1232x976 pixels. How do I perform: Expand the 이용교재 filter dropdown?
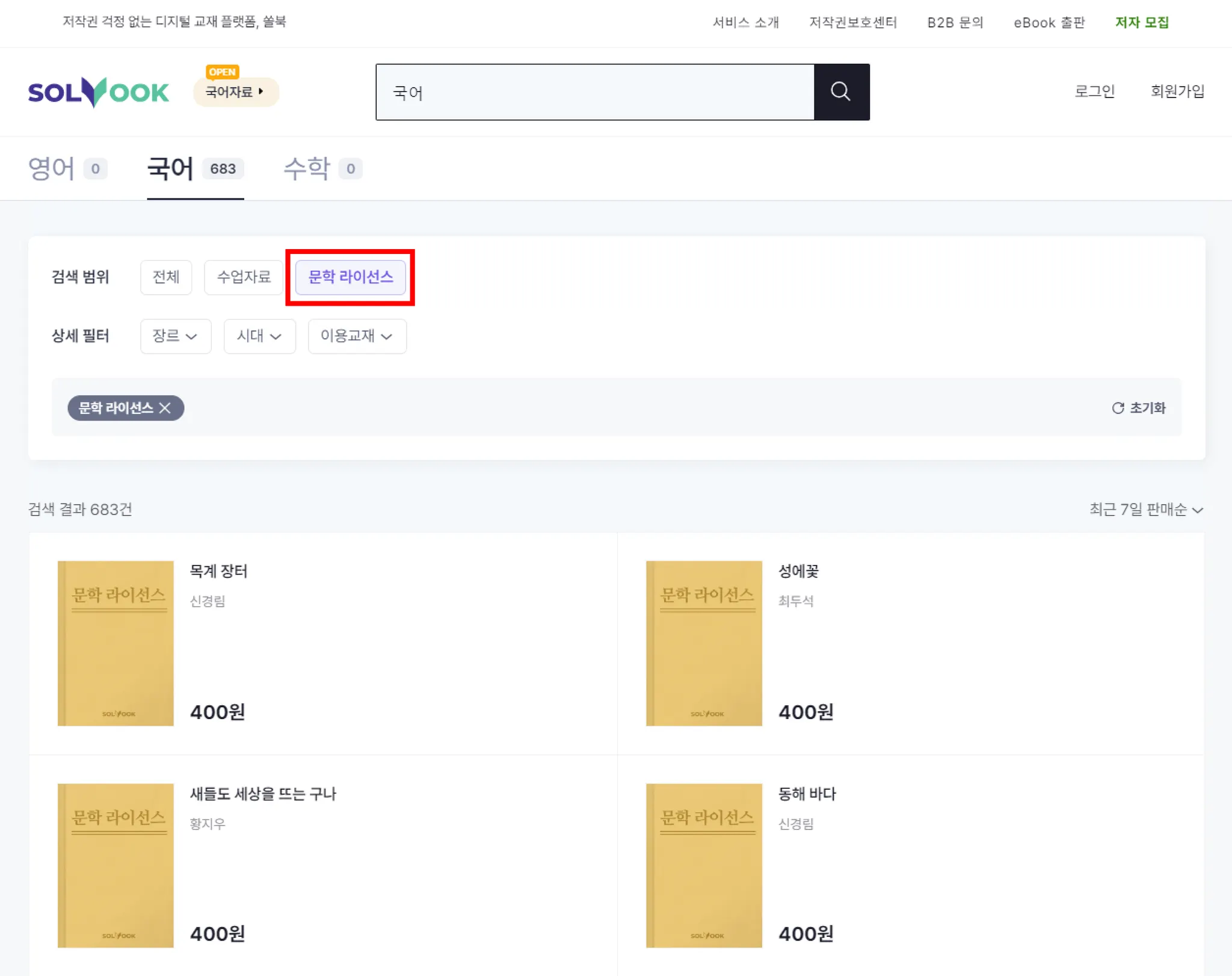click(357, 336)
